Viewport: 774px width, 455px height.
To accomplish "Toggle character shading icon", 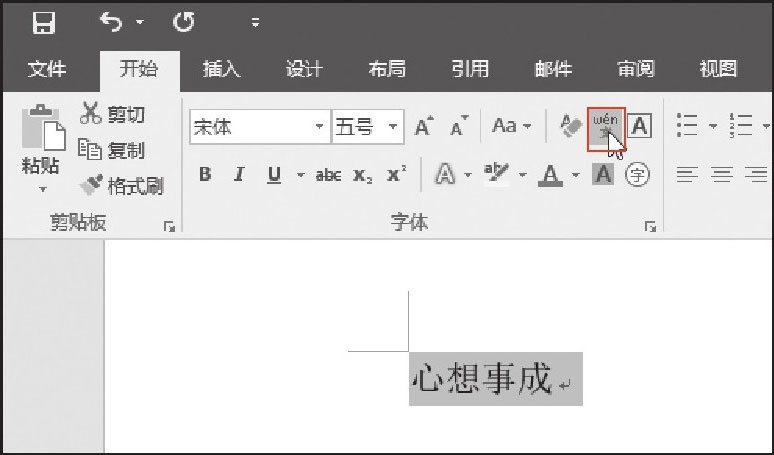I will (x=603, y=174).
